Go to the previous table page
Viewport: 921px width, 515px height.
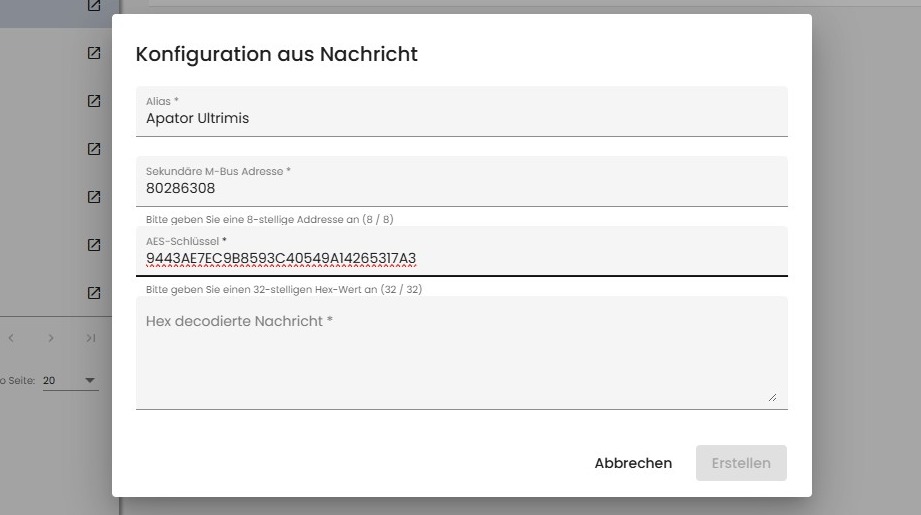point(11,339)
